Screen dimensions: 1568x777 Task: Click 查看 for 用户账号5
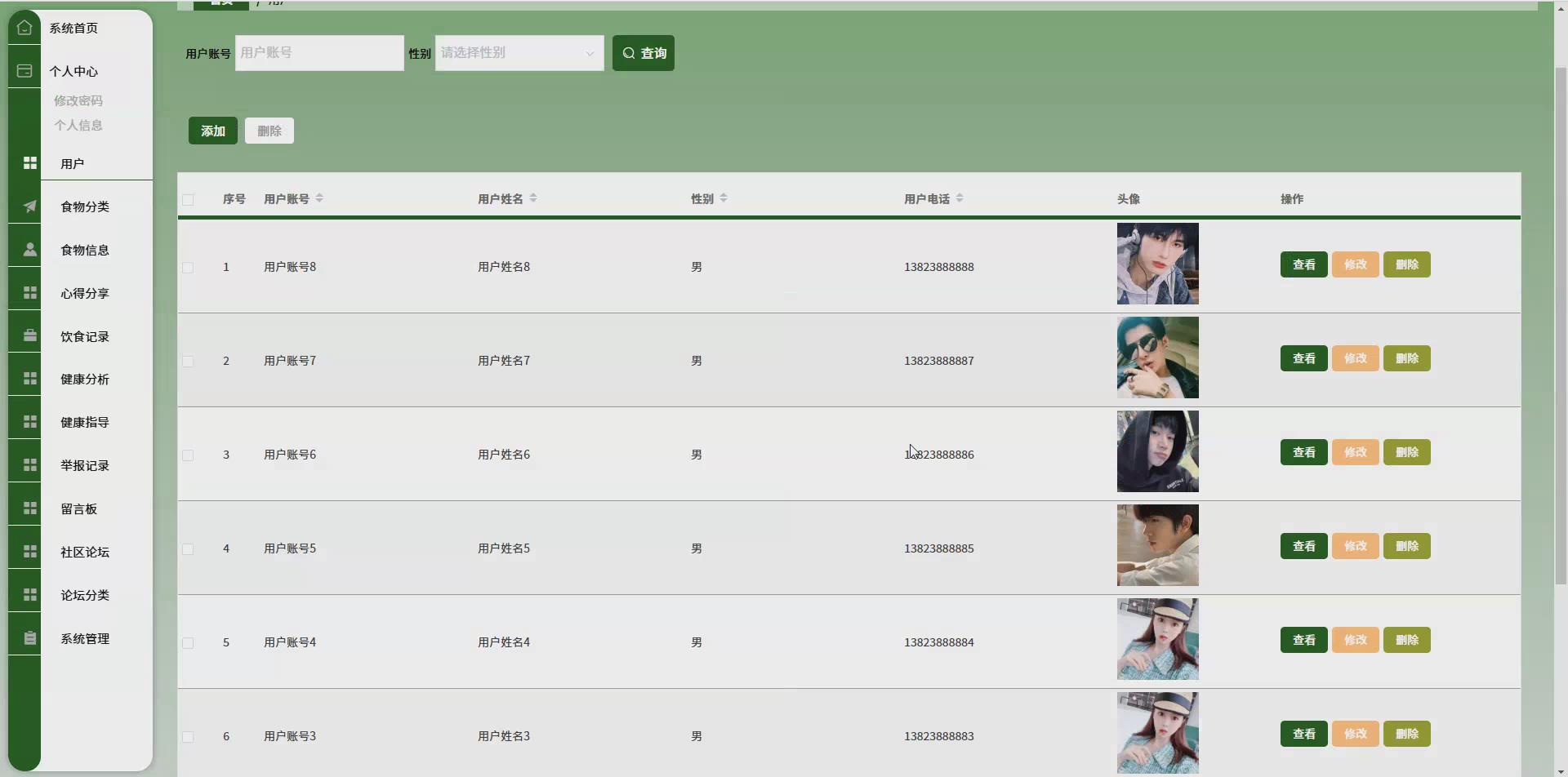[x=1304, y=546]
